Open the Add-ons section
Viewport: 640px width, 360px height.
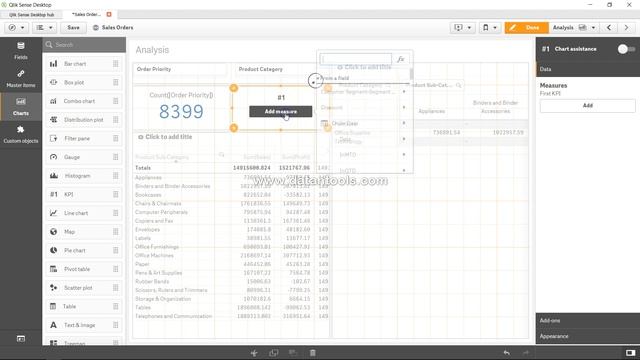click(x=588, y=320)
